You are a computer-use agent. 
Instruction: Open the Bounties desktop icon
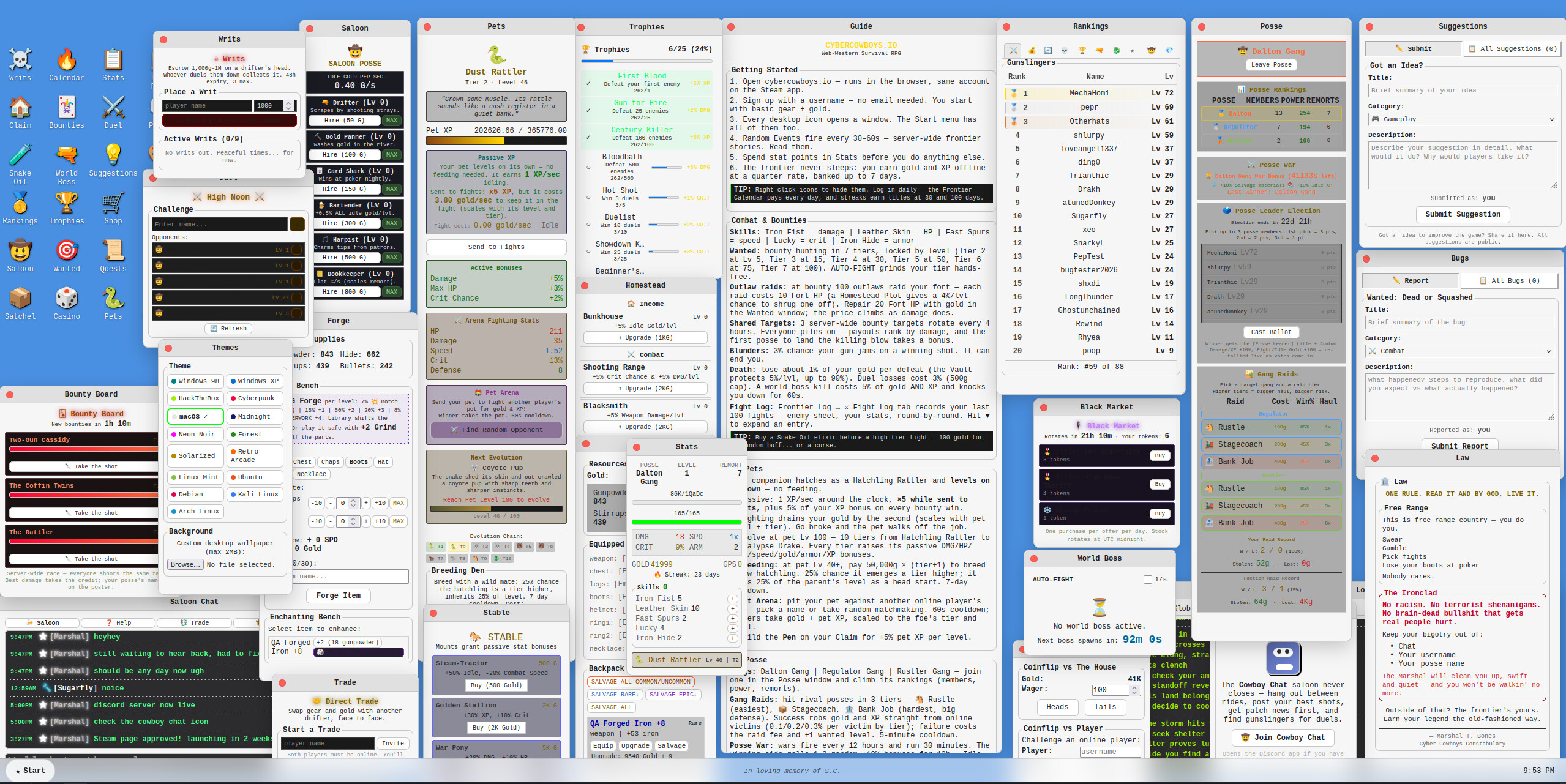tap(67, 112)
